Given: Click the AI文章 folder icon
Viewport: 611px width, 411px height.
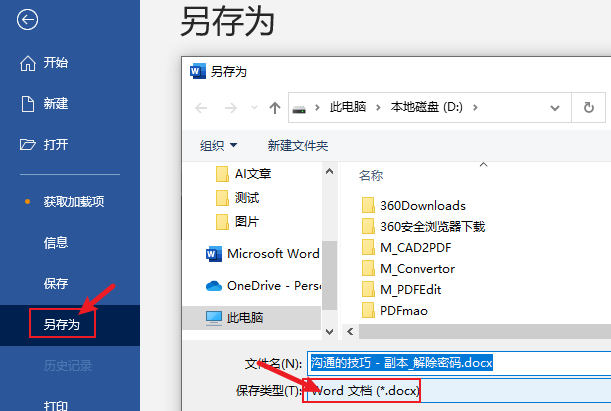Looking at the screenshot, I should pyautogui.click(x=222, y=174).
